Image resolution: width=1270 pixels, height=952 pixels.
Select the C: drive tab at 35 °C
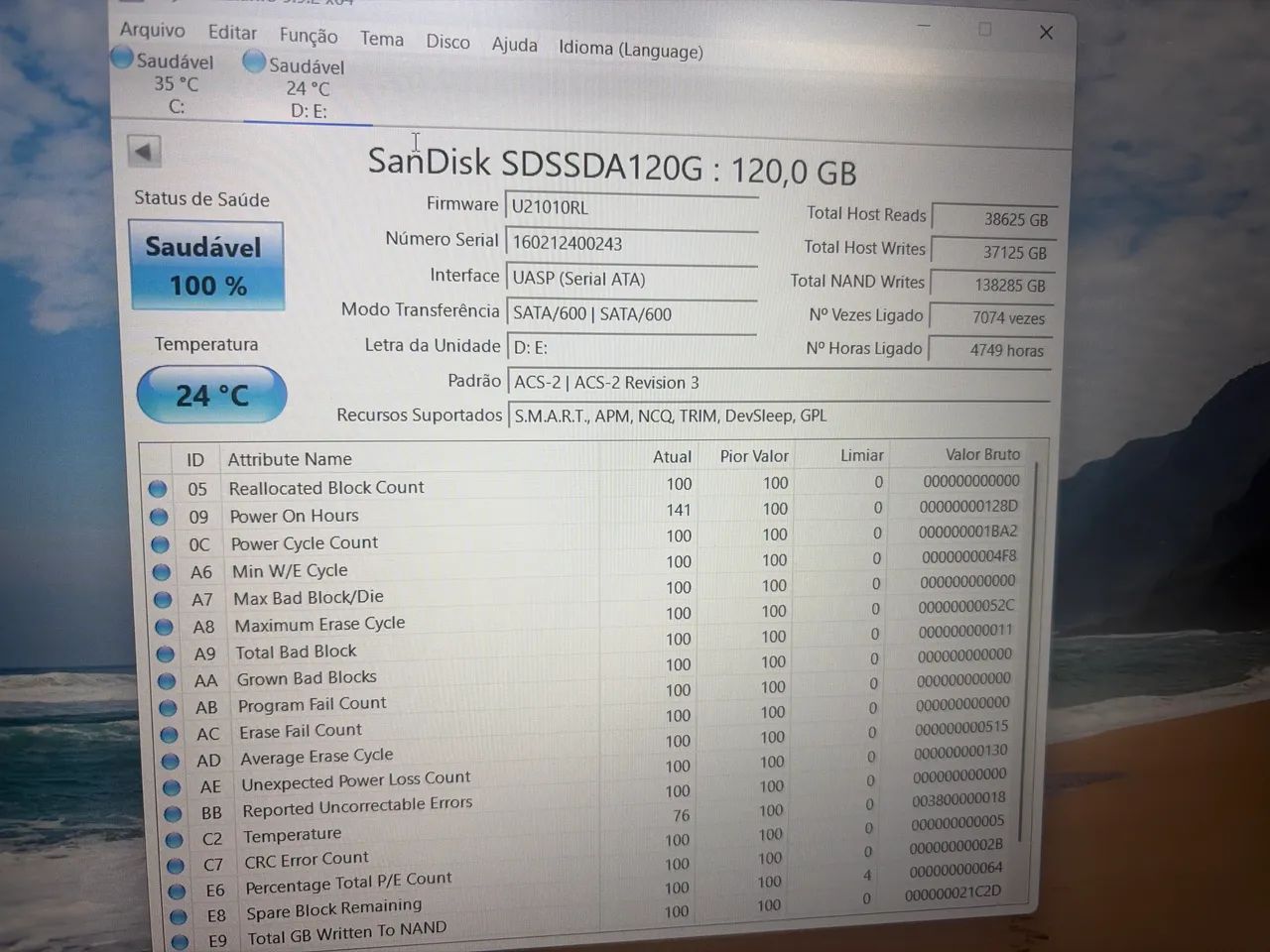(x=177, y=82)
